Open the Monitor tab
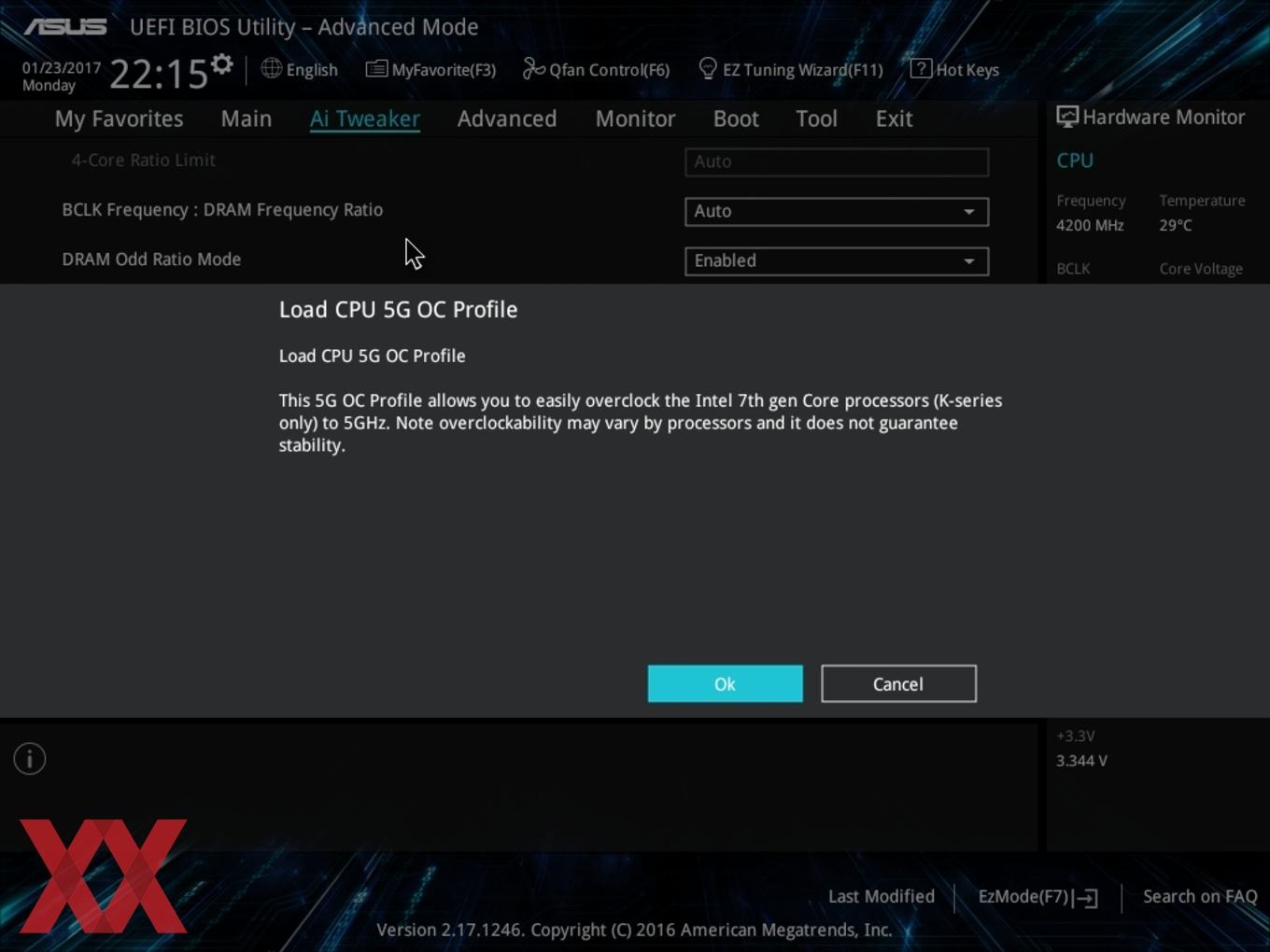 pyautogui.click(x=635, y=119)
